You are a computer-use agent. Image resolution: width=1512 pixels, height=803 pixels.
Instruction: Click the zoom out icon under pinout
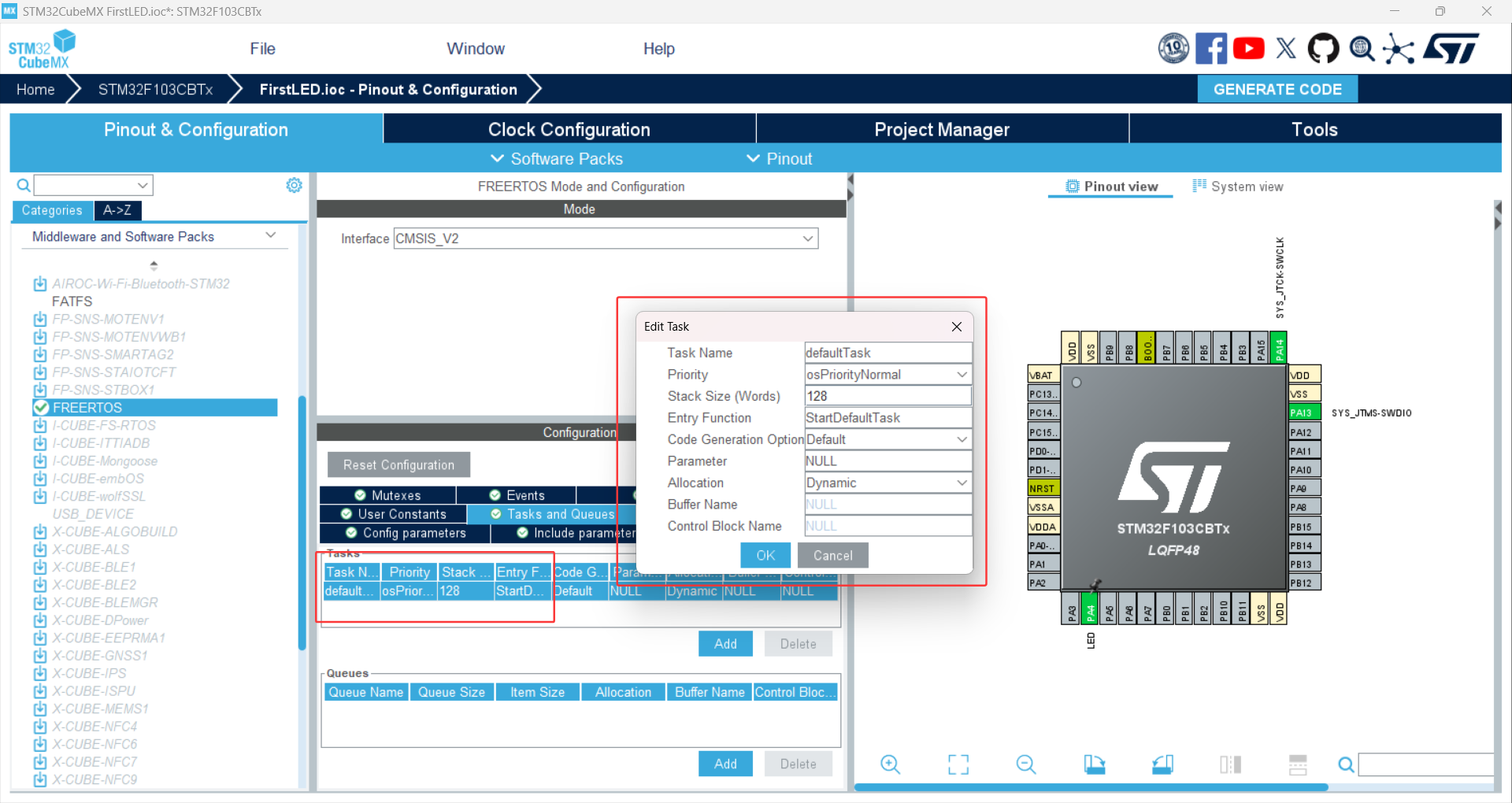coord(1025,764)
